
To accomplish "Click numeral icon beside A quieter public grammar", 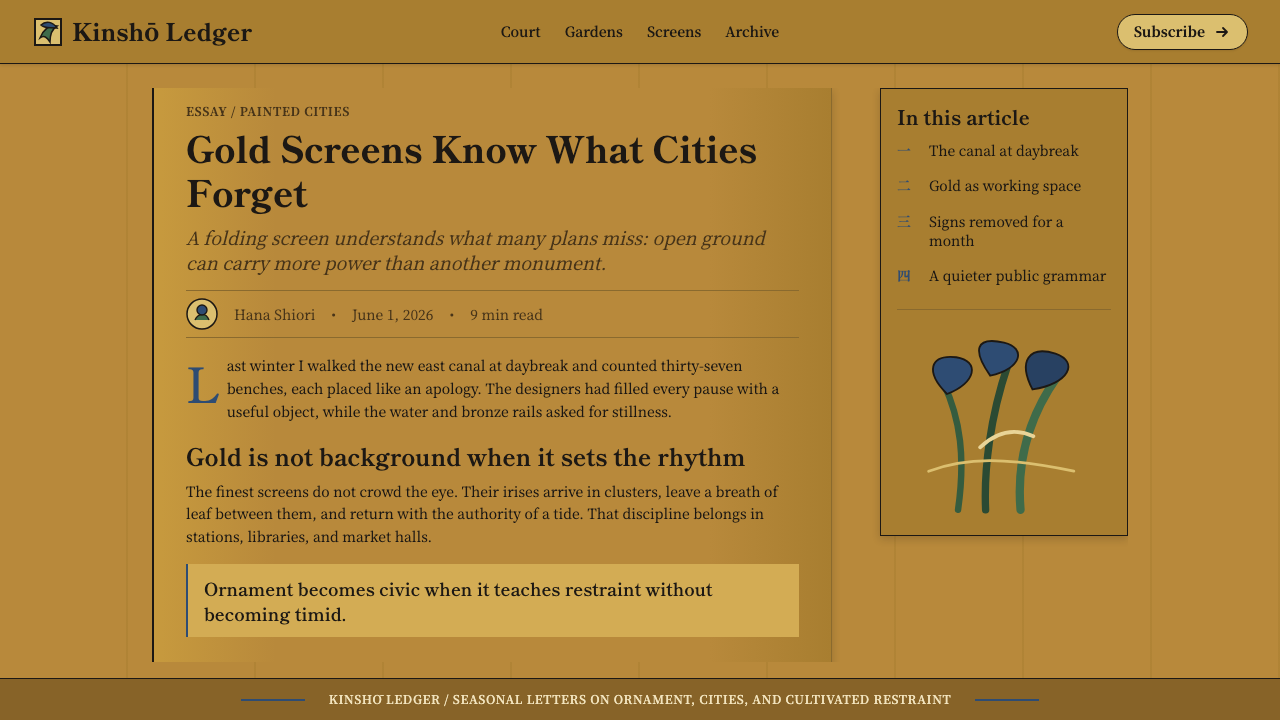I will pos(904,276).
